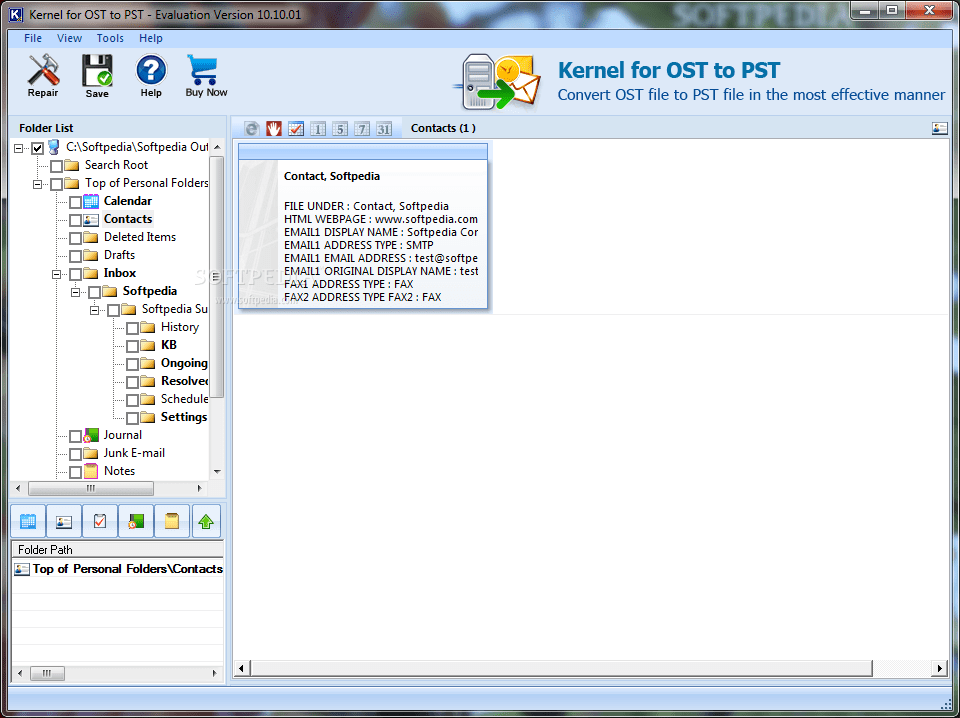Viewport: 960px width, 718px height.
Task: Click contacts pane horizontal scroll right arrow
Action: (940, 668)
